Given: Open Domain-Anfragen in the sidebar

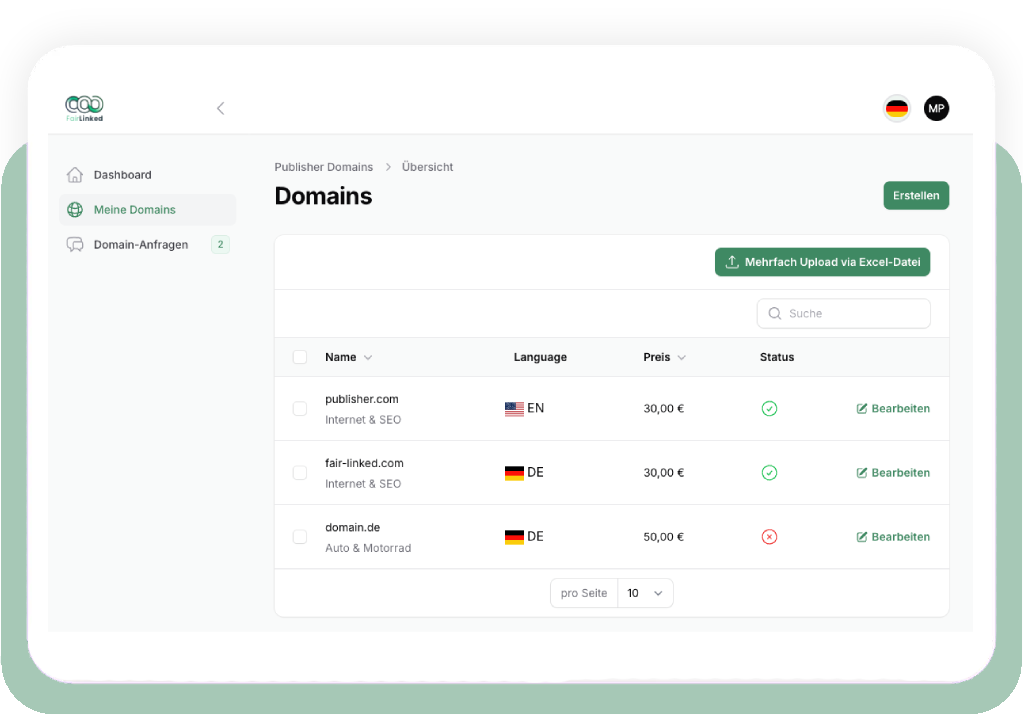Looking at the screenshot, I should [x=140, y=245].
